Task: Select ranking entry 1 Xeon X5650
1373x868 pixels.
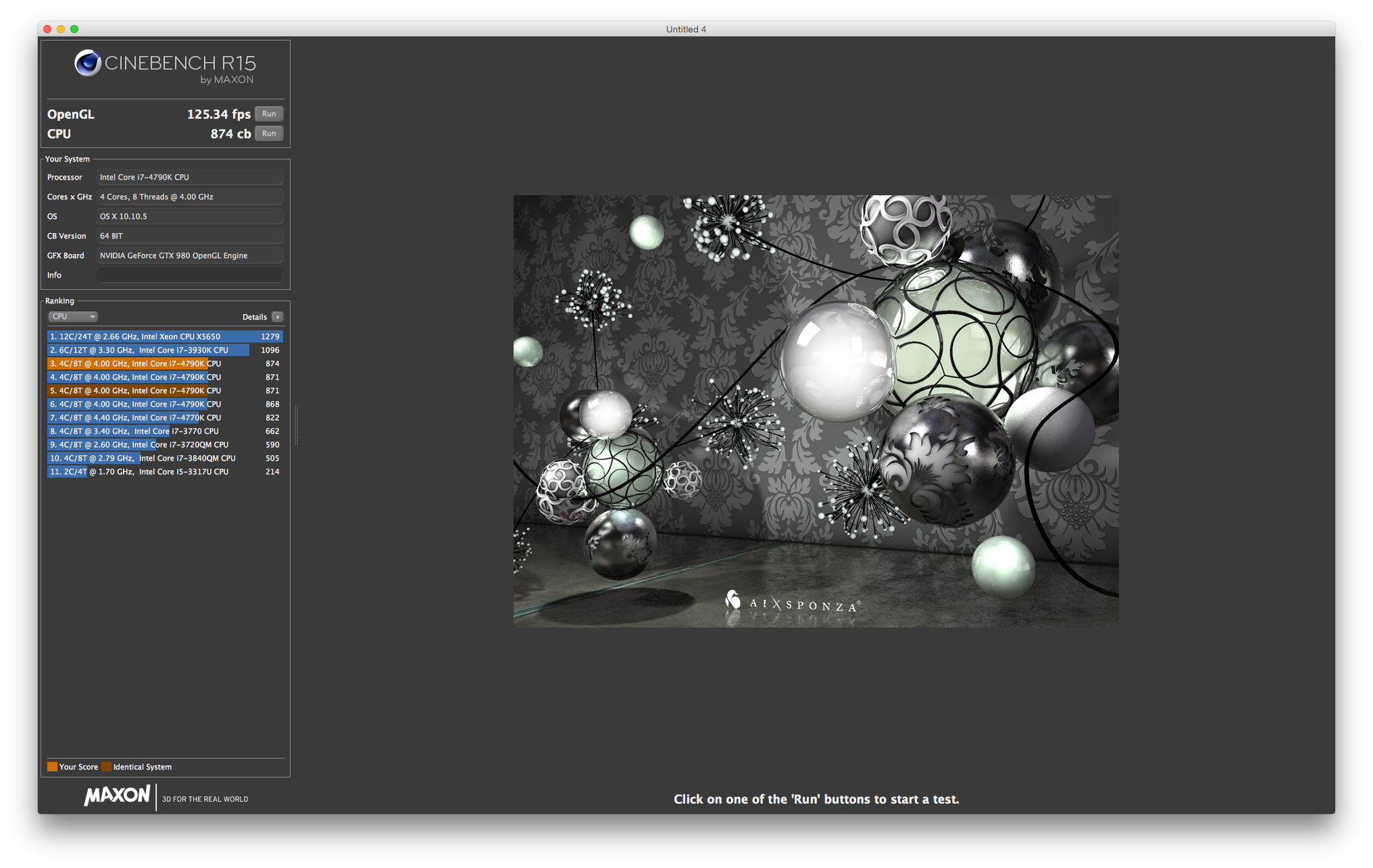Action: click(165, 336)
